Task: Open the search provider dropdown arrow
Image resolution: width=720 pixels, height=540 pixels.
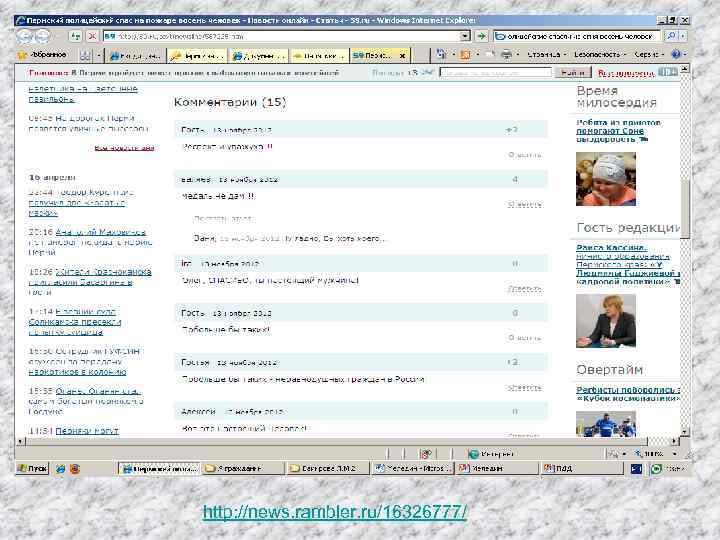Action: [x=683, y=36]
